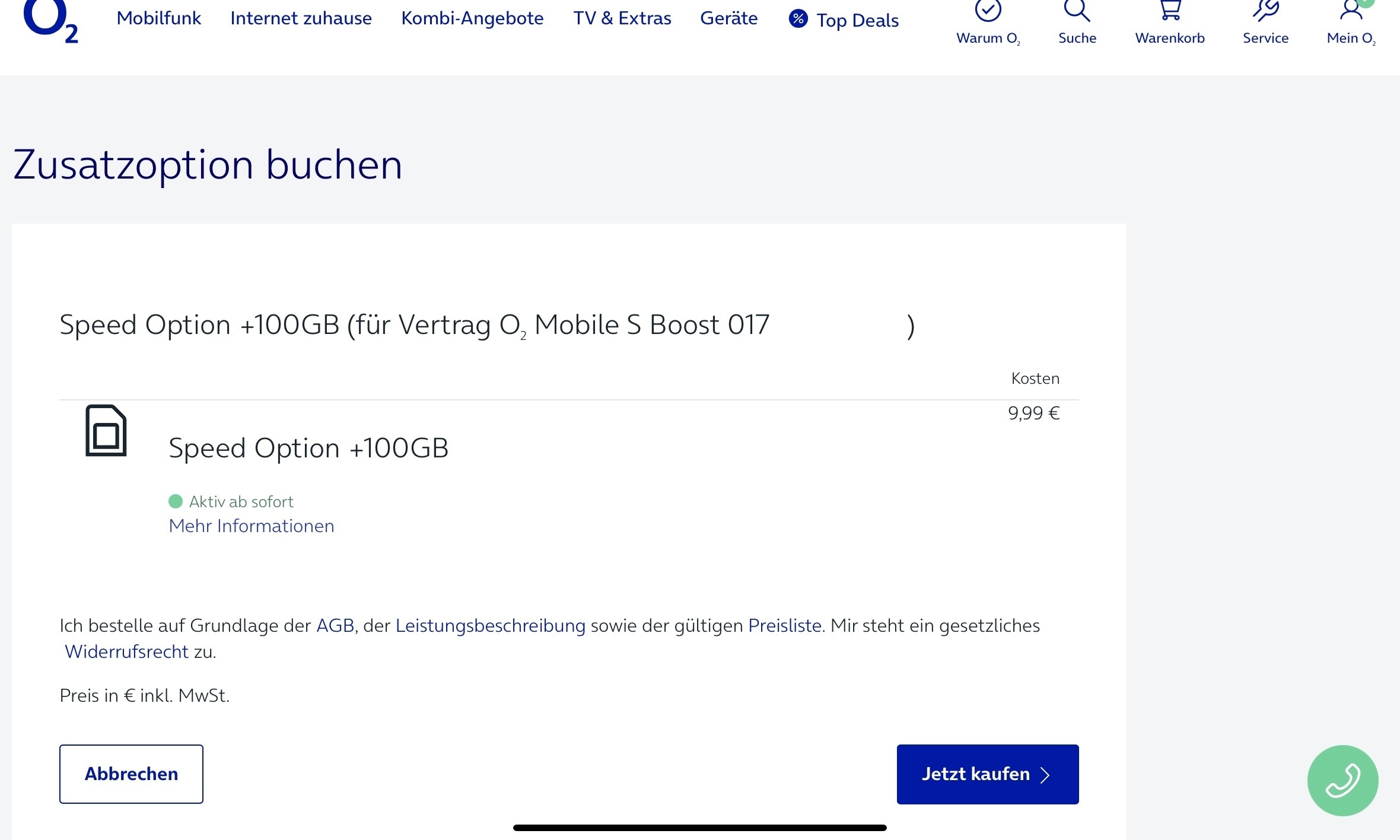
Task: Click the Zusatzoption buchen page heading
Action: pos(208,166)
